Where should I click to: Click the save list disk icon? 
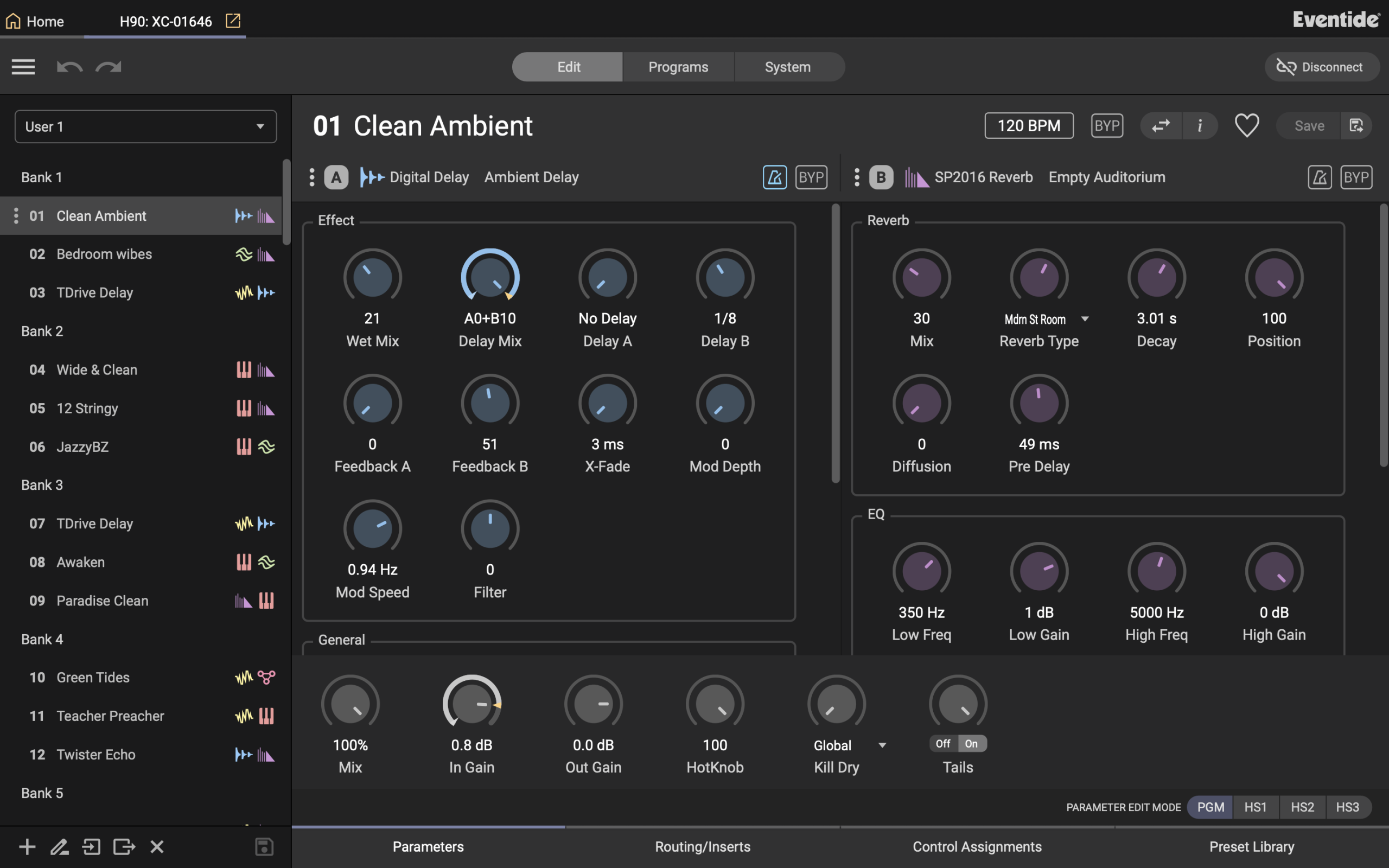point(264,846)
